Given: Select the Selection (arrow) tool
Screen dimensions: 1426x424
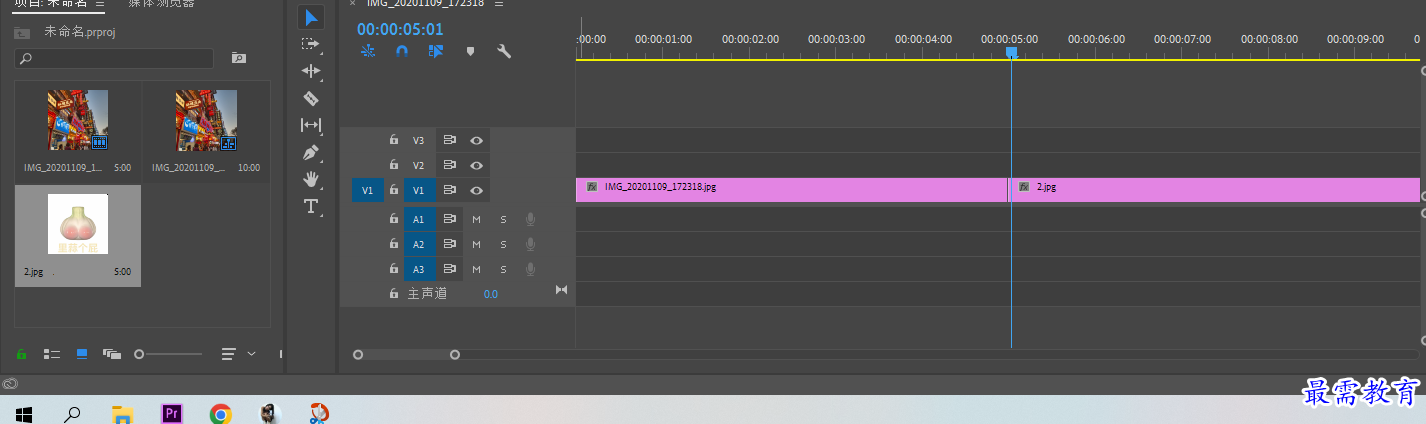Looking at the screenshot, I should click(311, 18).
